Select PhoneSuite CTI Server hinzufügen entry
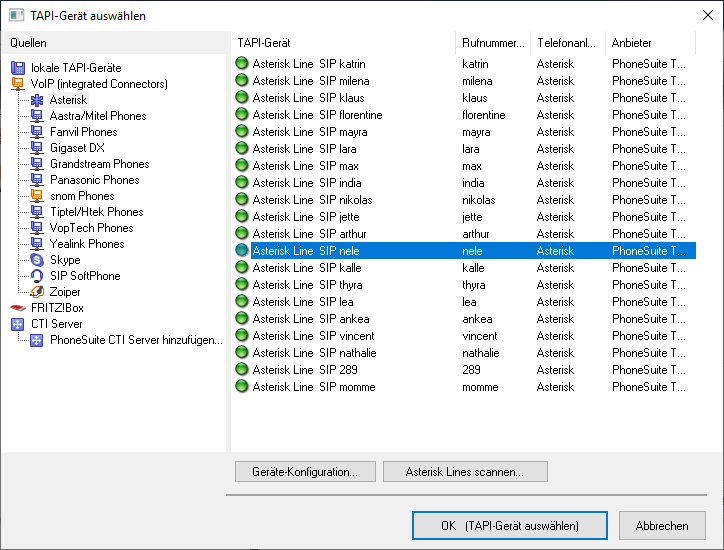This screenshot has height=550, width=724. (x=136, y=340)
